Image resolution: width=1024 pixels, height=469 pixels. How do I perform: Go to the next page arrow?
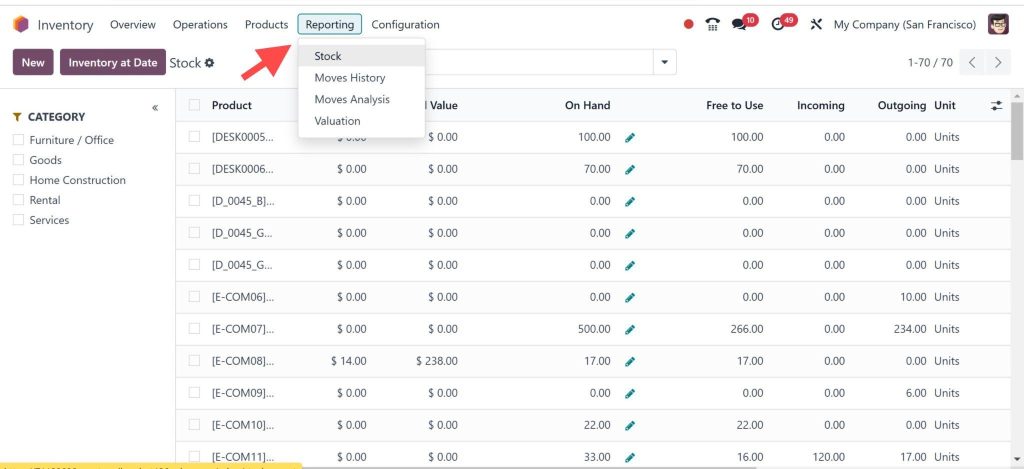pyautogui.click(x=997, y=63)
